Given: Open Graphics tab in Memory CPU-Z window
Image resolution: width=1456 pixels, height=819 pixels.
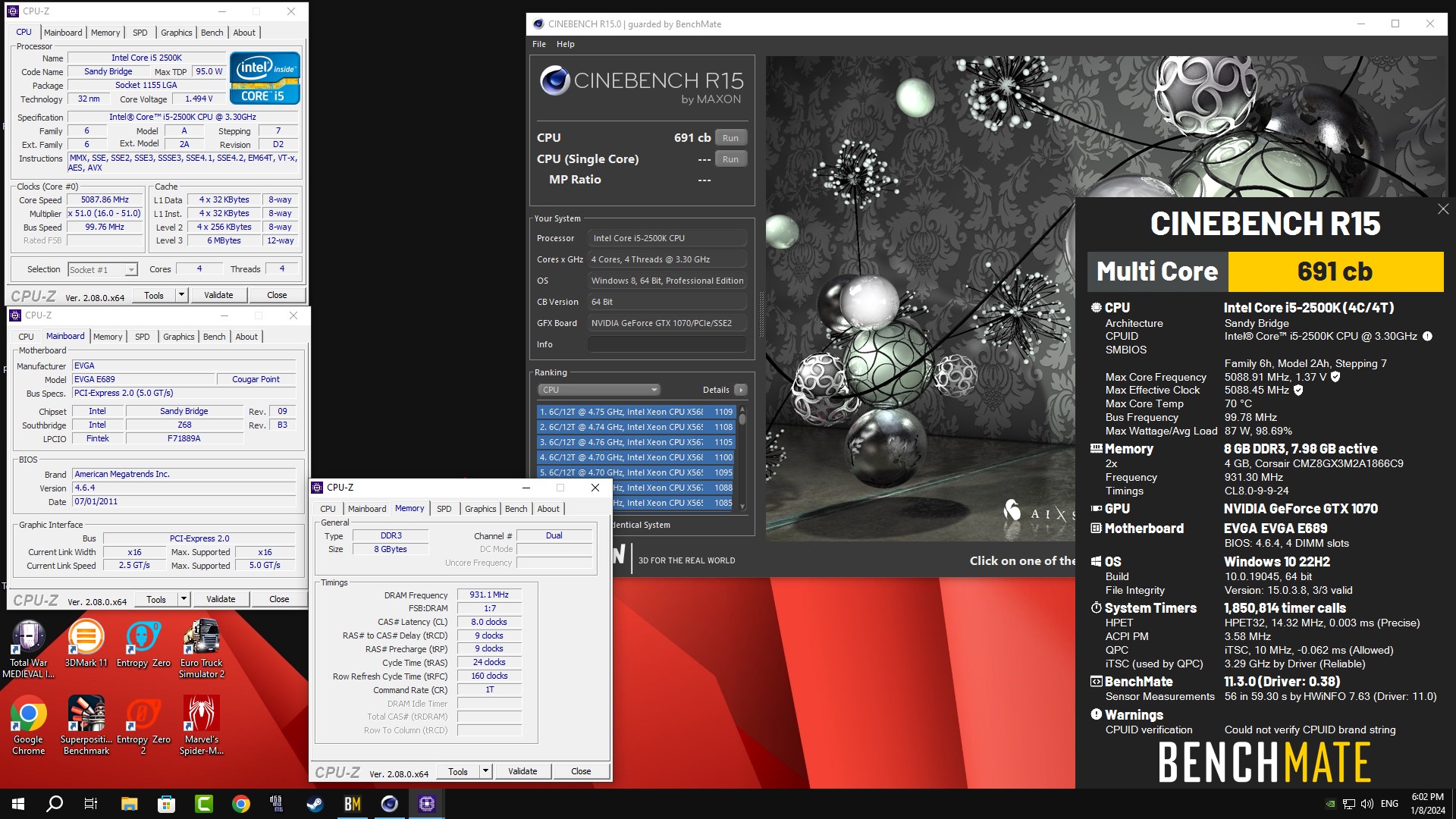Looking at the screenshot, I should pos(481,509).
